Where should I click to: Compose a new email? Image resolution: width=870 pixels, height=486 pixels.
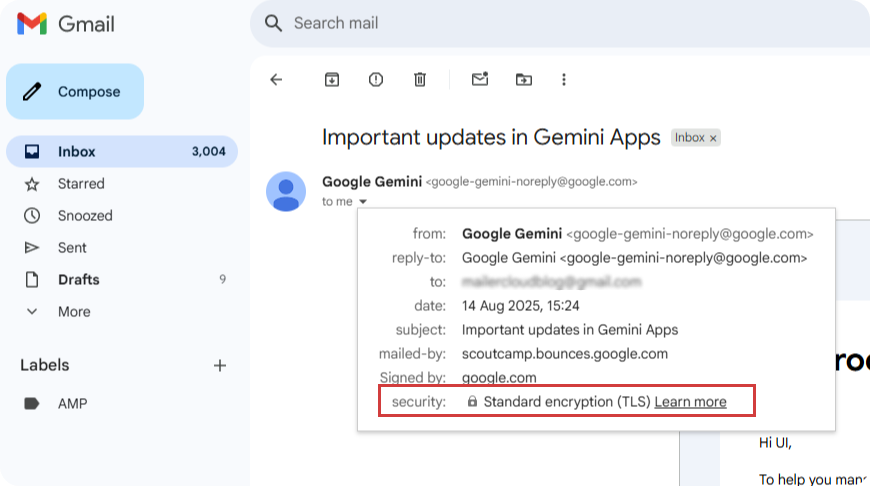75,92
